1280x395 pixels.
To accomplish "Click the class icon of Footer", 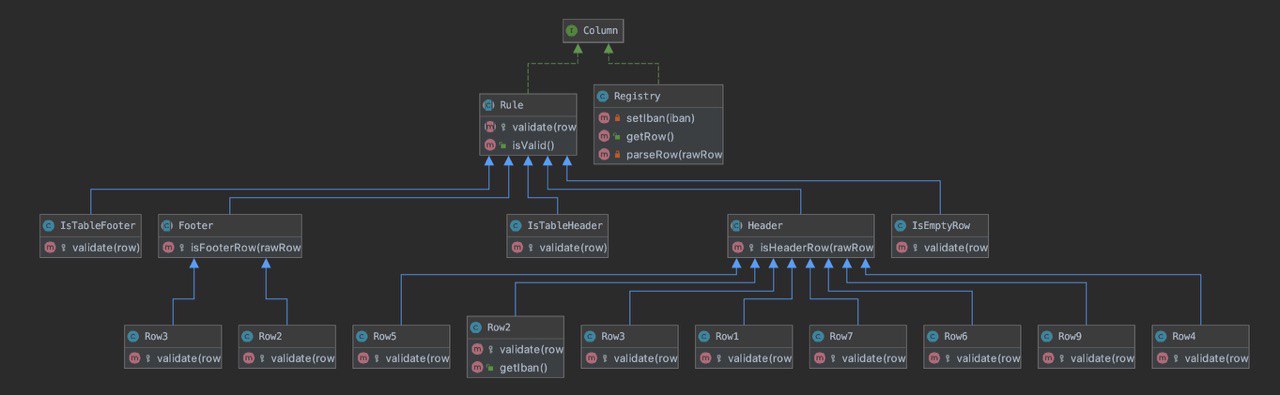I will pos(167,225).
